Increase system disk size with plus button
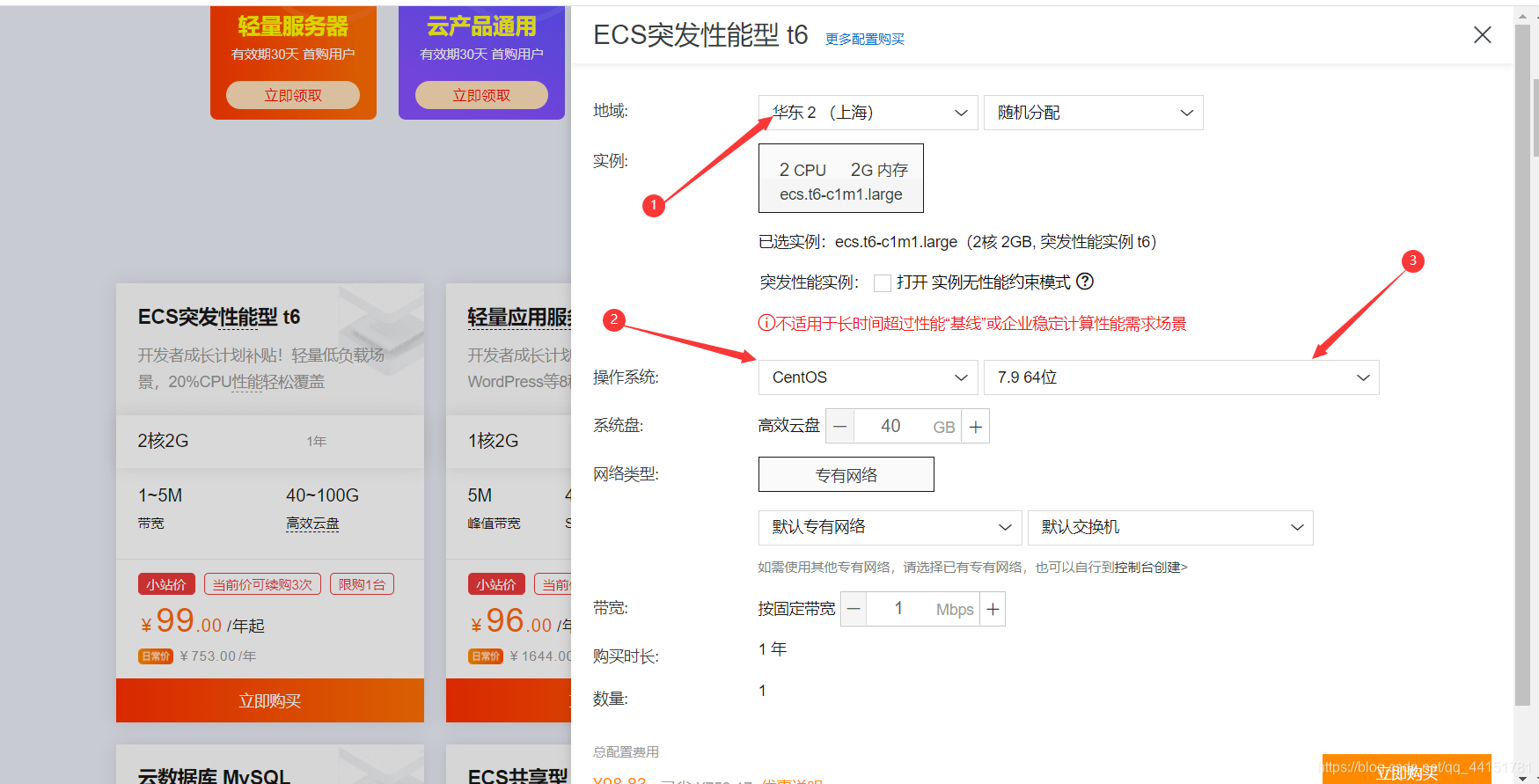 [x=975, y=426]
